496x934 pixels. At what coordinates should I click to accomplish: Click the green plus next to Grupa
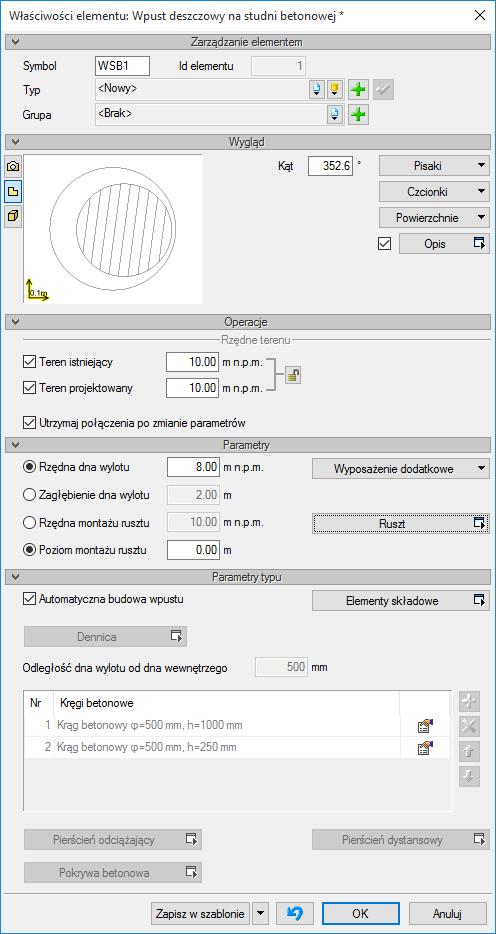coord(358,114)
